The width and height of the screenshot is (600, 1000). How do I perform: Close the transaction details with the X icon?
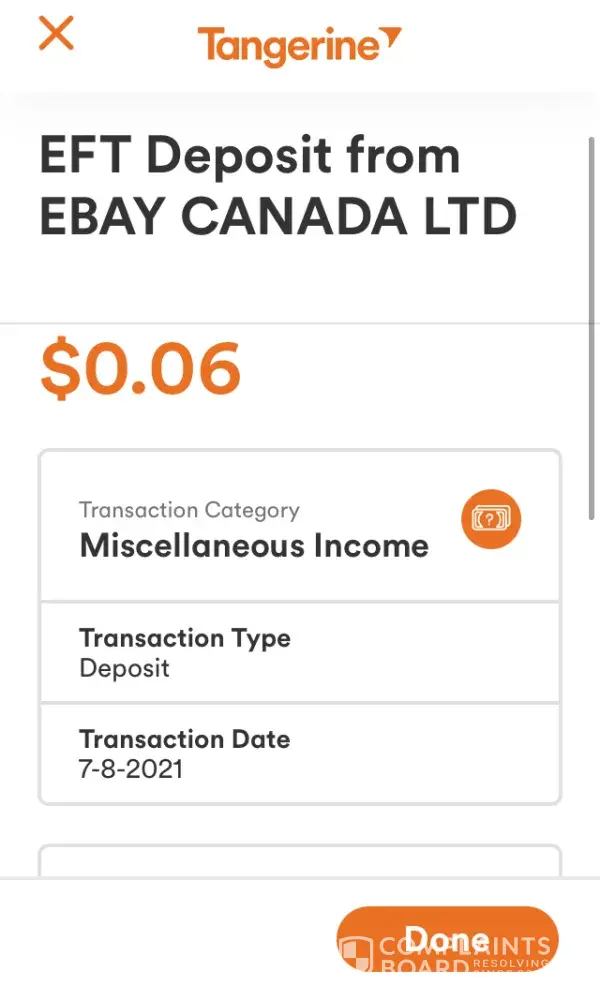coord(56,34)
